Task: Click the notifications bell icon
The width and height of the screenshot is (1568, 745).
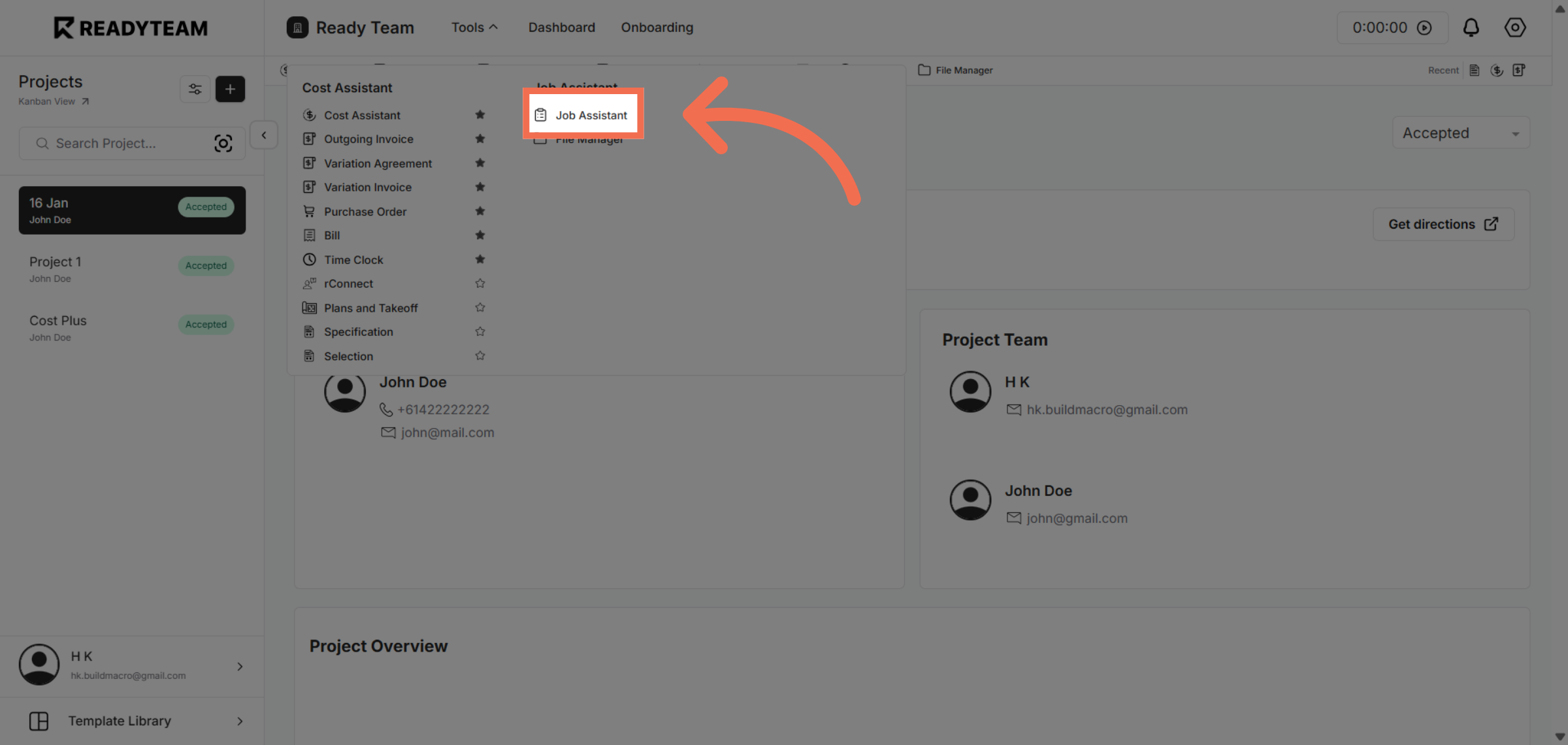Action: 1471,27
